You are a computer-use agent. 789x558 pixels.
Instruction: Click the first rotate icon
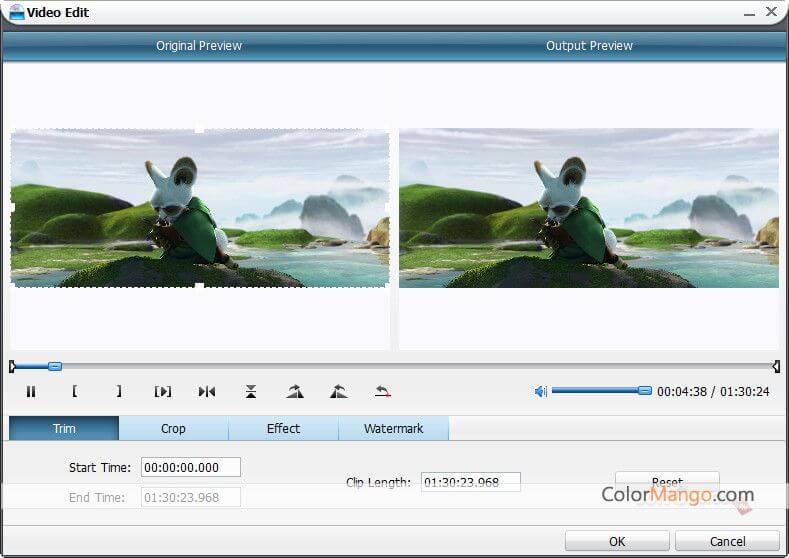click(x=295, y=392)
